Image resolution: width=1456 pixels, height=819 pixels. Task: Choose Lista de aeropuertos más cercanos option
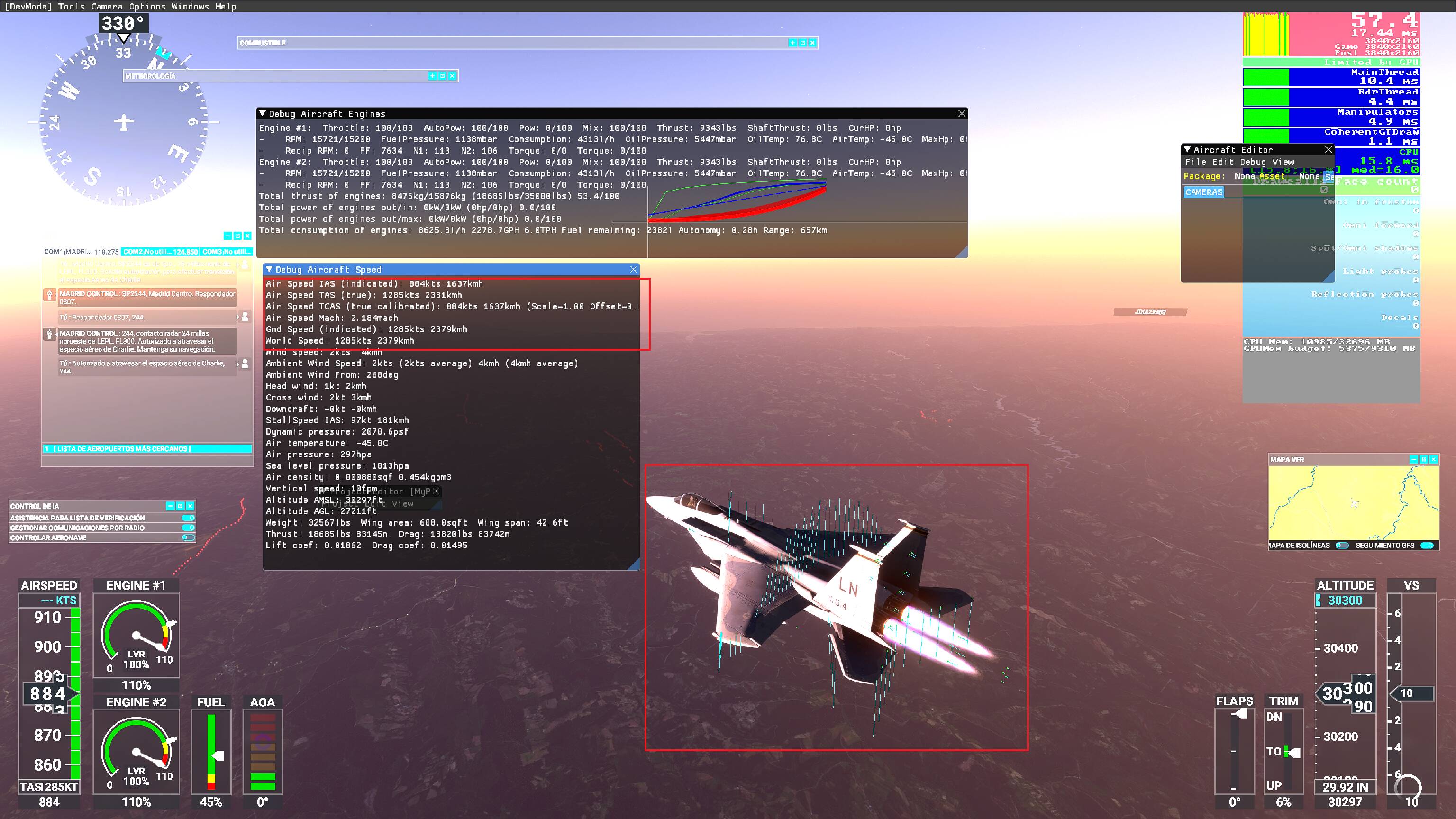[147, 449]
